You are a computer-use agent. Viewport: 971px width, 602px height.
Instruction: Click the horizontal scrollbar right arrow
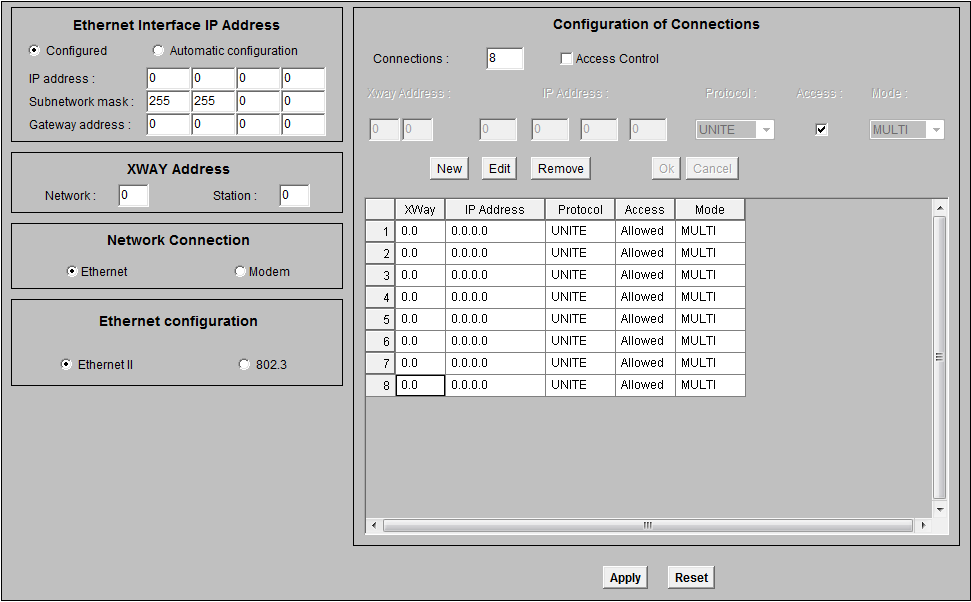coord(922,525)
